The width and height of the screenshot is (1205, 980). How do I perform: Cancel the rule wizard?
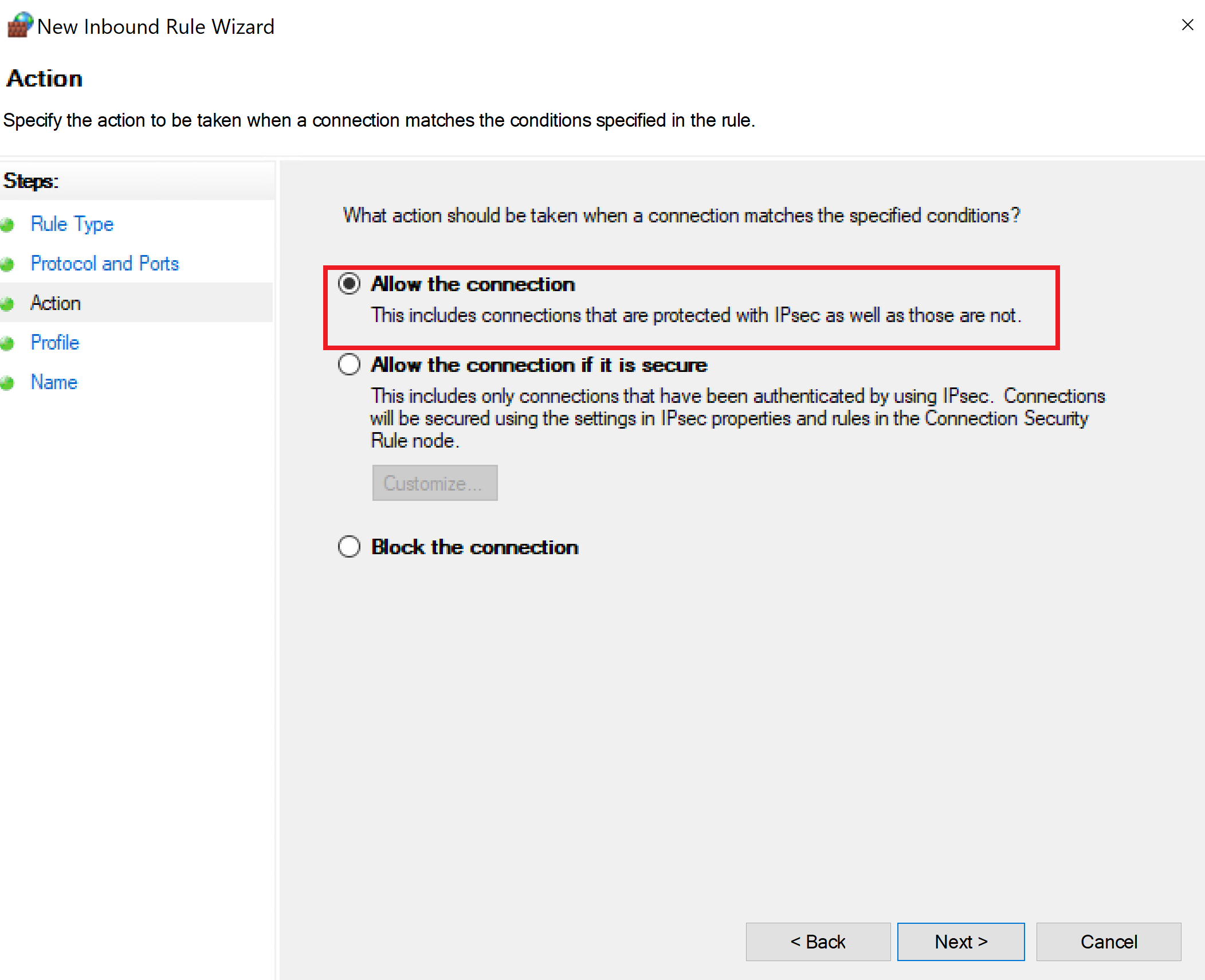(1108, 942)
